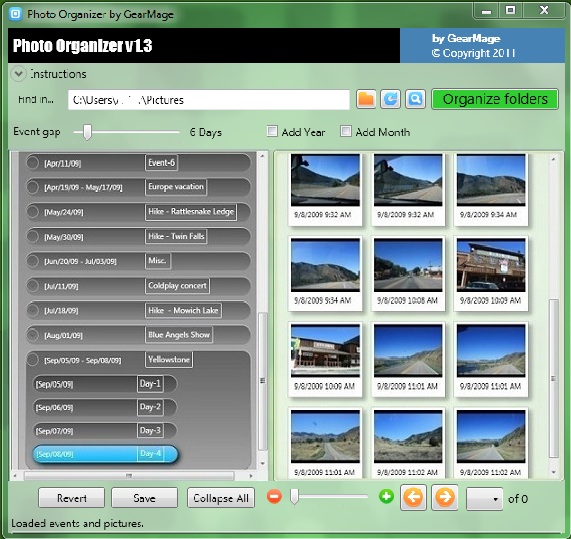Click the Organize folders button

click(x=495, y=99)
